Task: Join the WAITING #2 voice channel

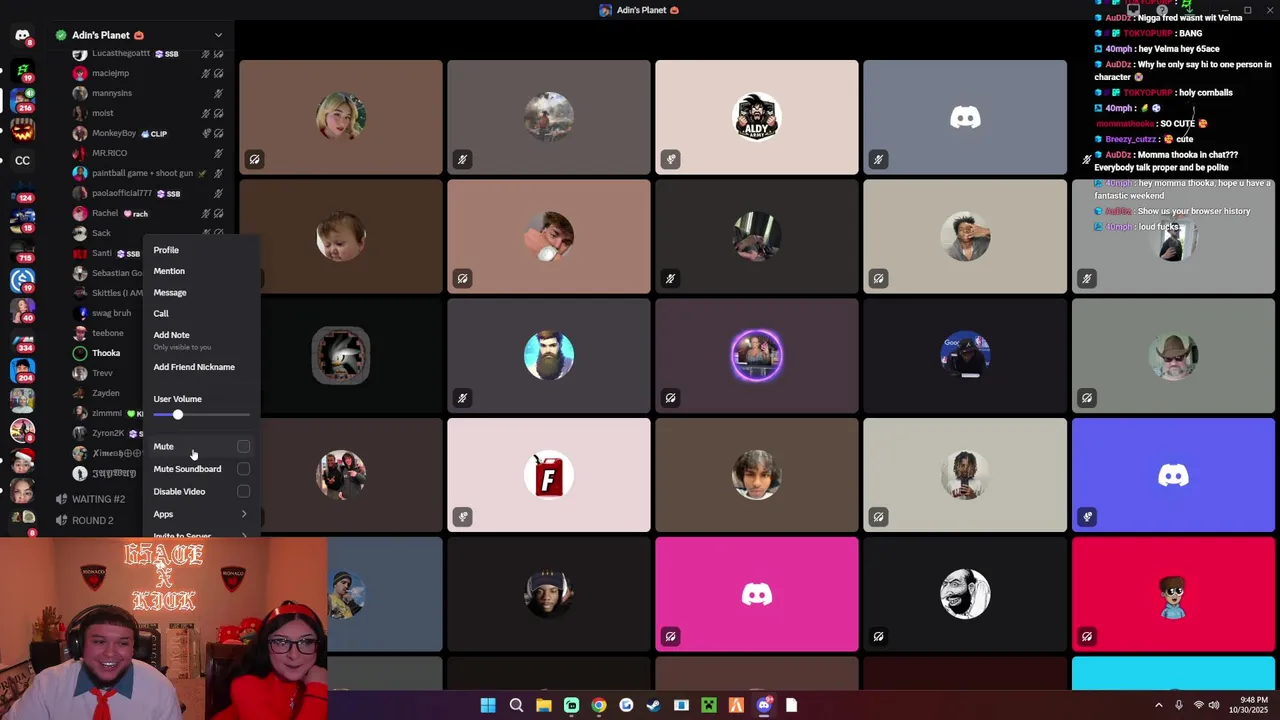Action: [x=98, y=499]
